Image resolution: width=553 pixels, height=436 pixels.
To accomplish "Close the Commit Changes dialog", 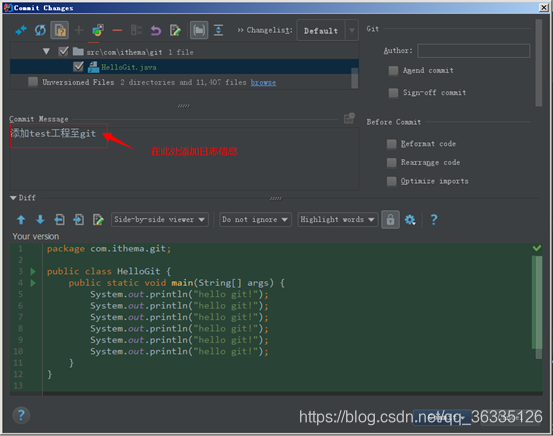I will click(x=543, y=7).
